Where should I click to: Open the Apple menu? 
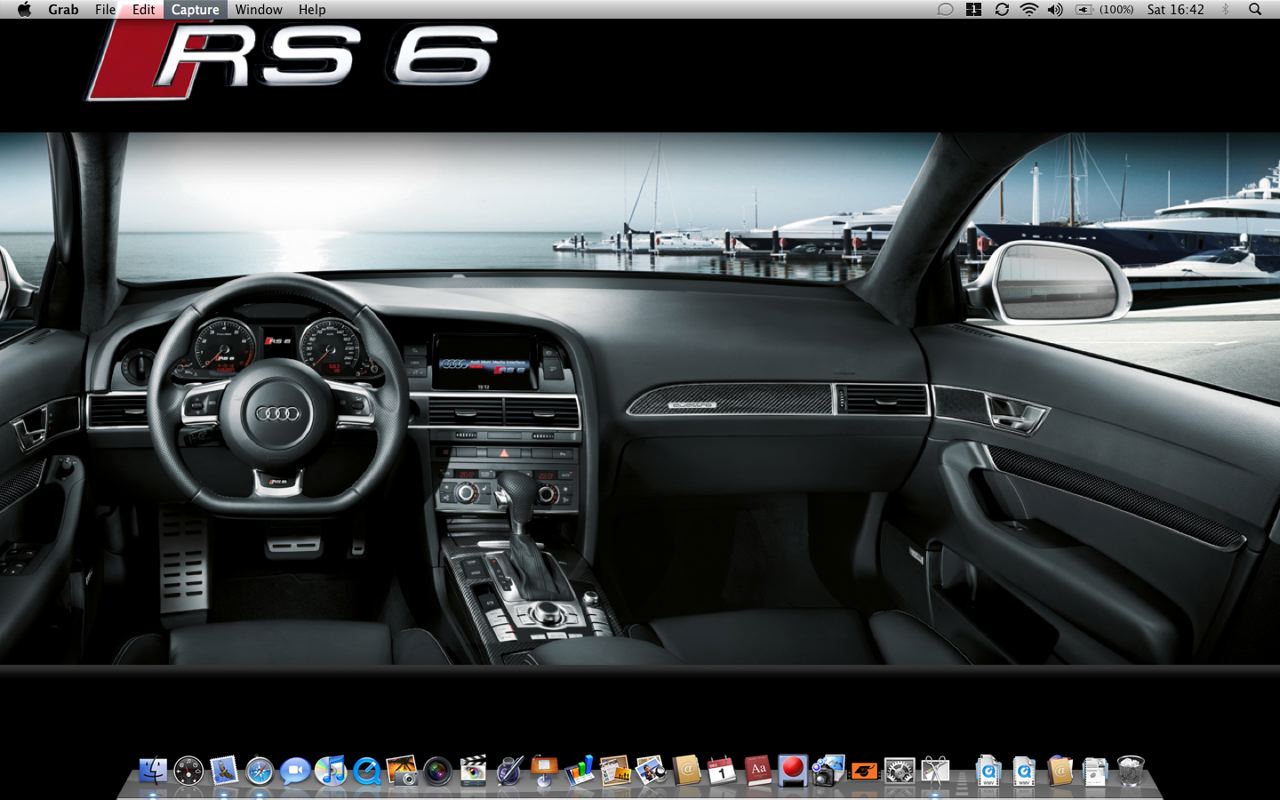[x=24, y=9]
